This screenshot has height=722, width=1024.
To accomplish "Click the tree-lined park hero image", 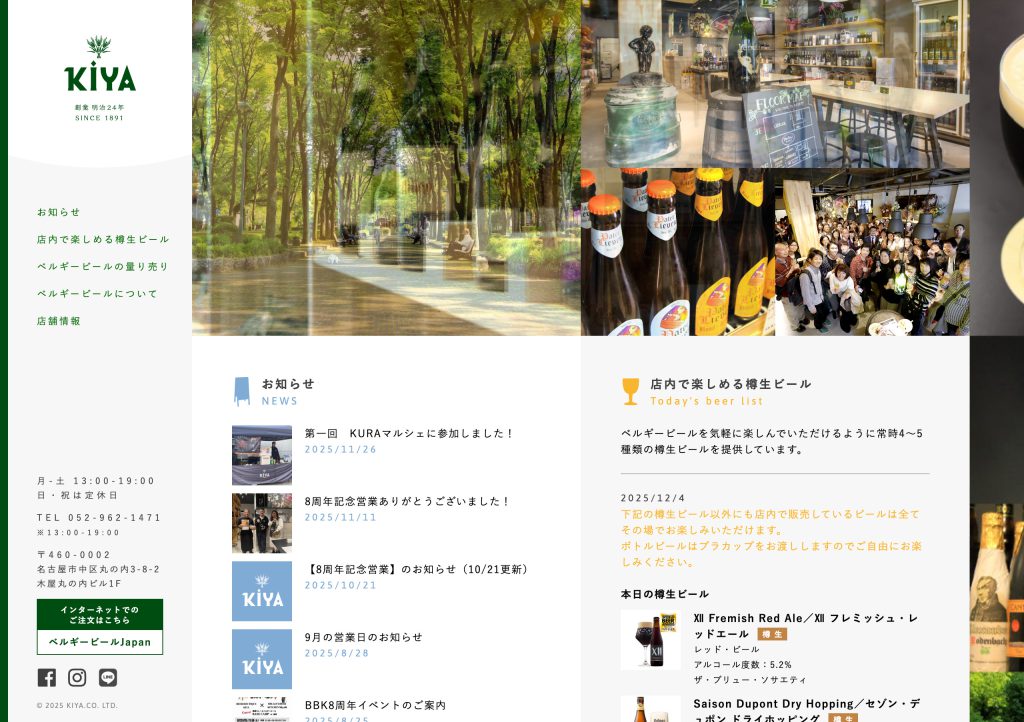I will coord(386,167).
